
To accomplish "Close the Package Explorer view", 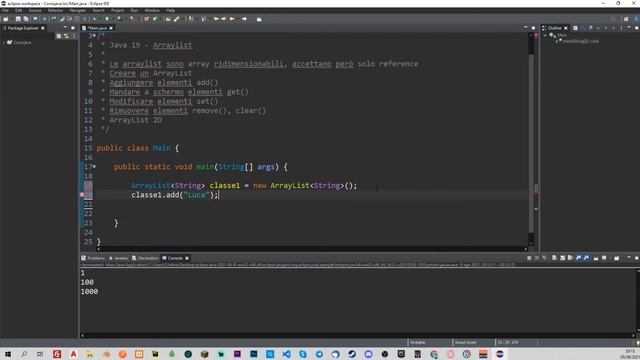I will click(43, 28).
